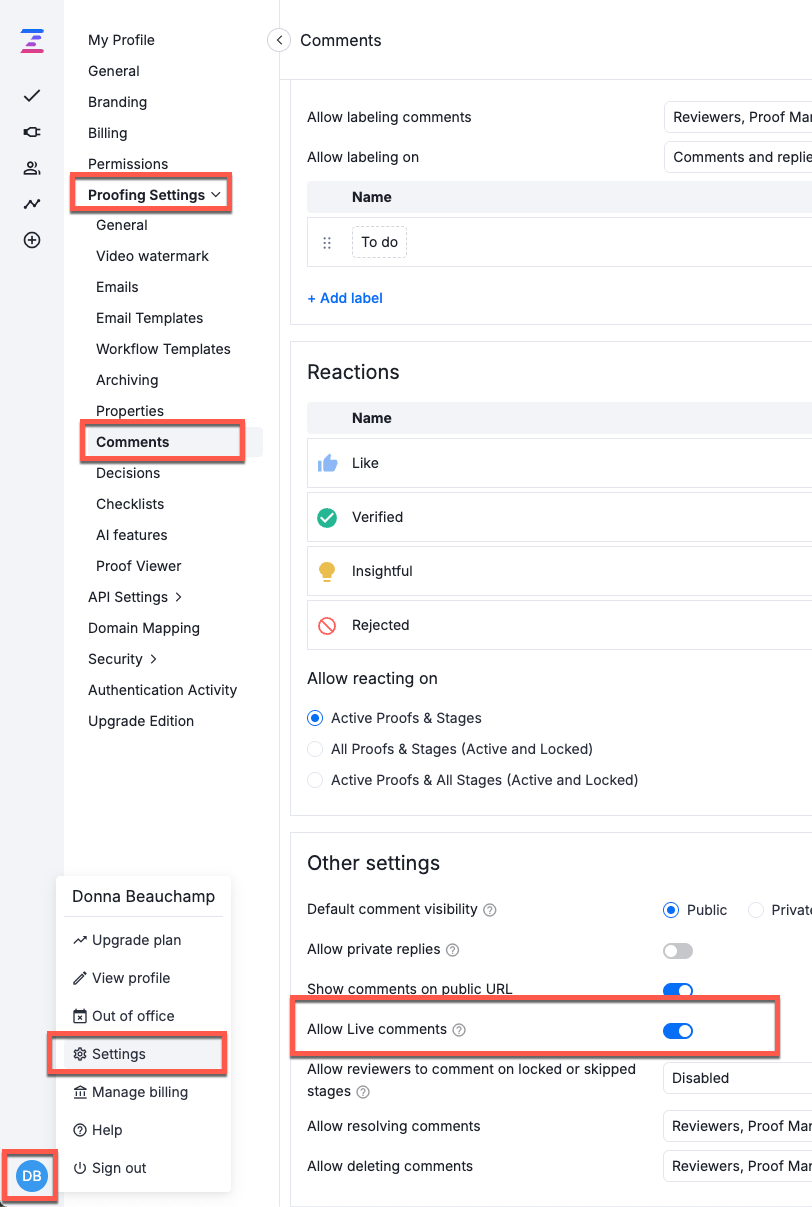The height and width of the screenshot is (1207, 812).
Task: Collapse the settings sidebar with arrow button
Action: click(x=279, y=40)
